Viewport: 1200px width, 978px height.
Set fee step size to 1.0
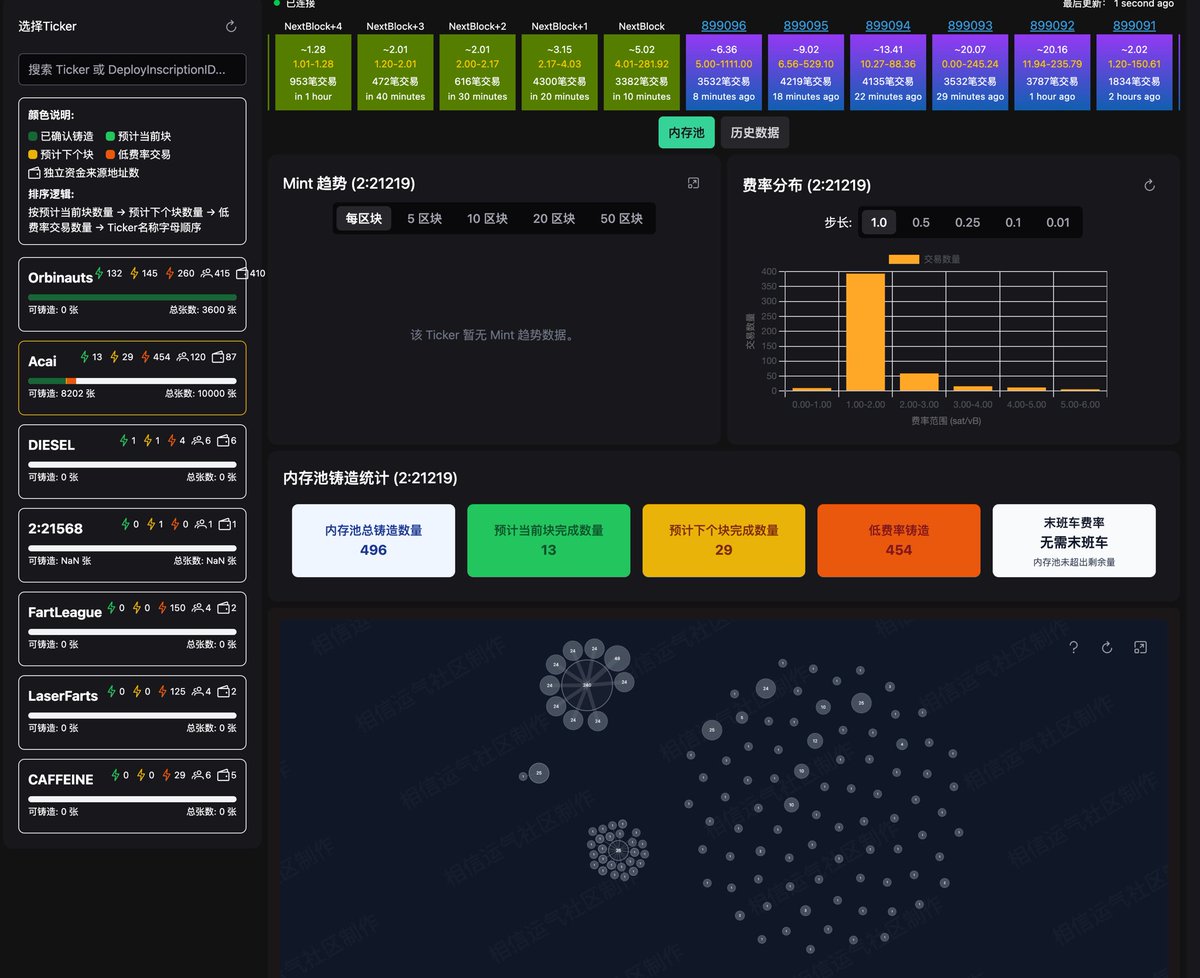tap(878, 222)
